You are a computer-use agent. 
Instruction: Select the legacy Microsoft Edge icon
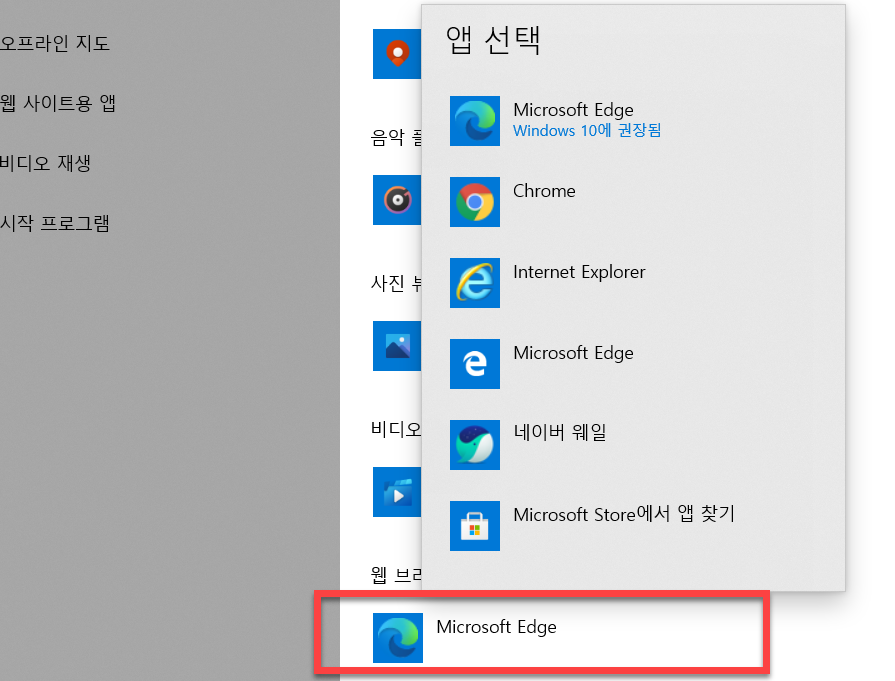(474, 364)
